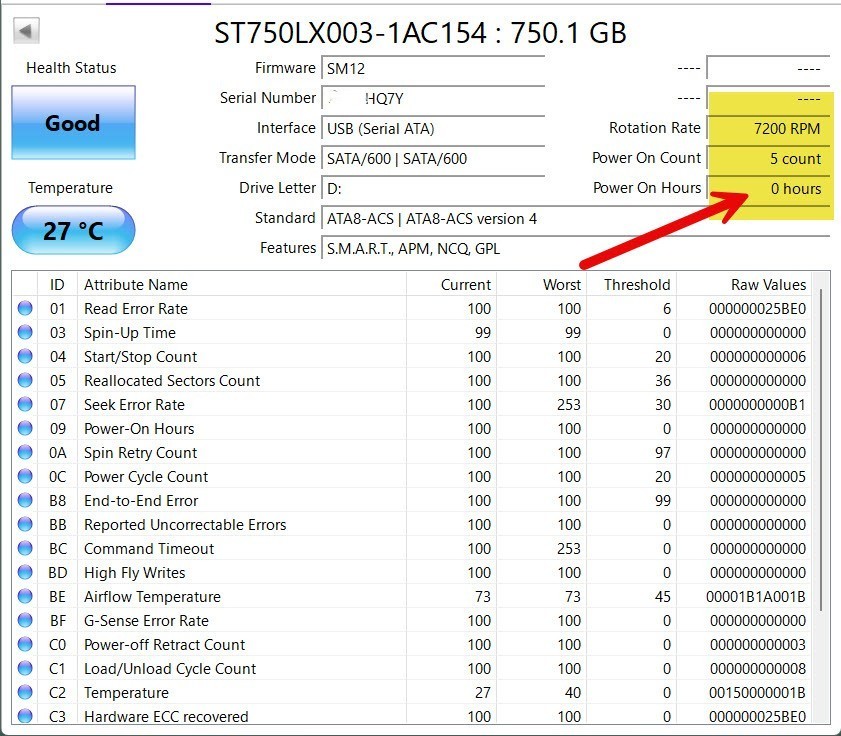The width and height of the screenshot is (841, 736).
Task: Click the Temperature label above 27 °C
Action: pos(70,188)
